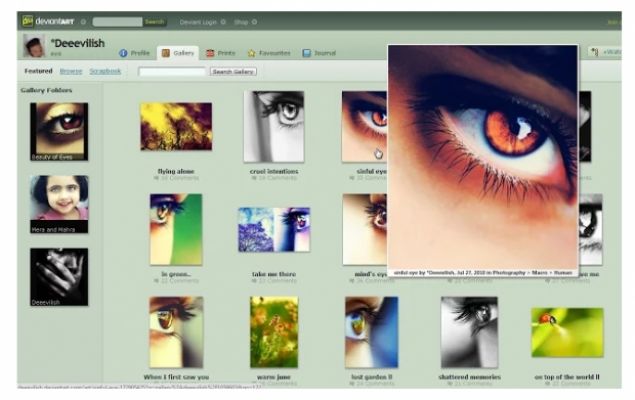Click the Journal page icon
This screenshot has height=400, width=635.
click(x=307, y=53)
